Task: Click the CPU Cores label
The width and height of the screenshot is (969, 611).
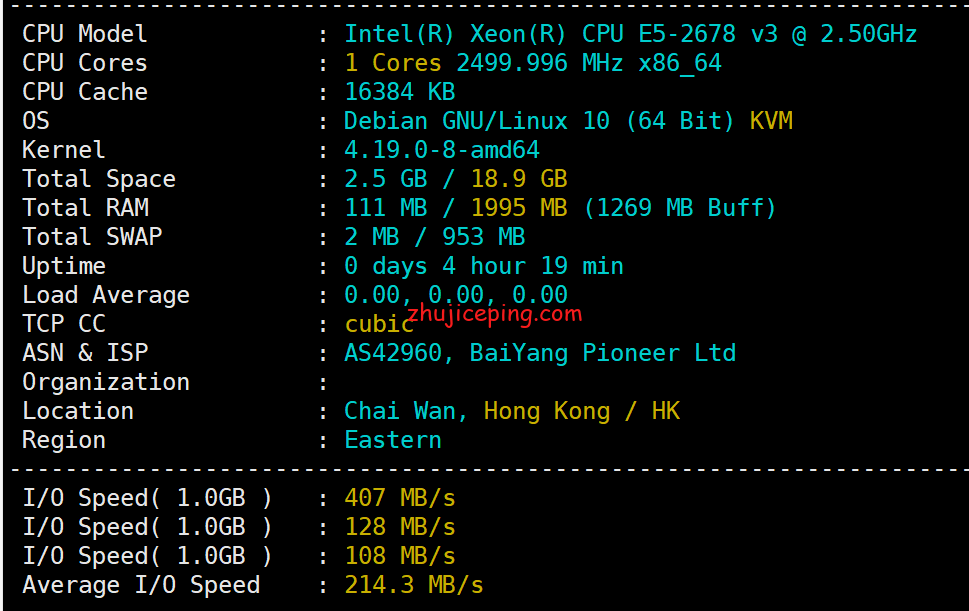Action: tap(85, 63)
